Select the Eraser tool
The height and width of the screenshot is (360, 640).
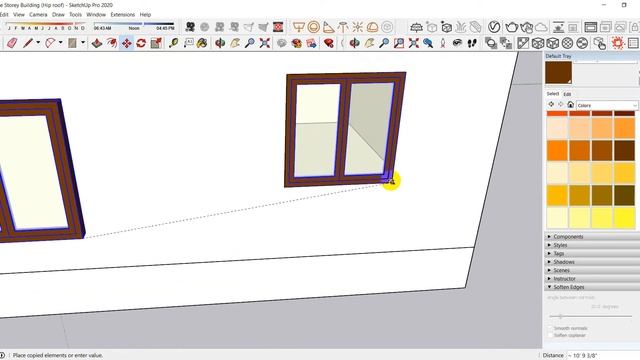pos(12,43)
